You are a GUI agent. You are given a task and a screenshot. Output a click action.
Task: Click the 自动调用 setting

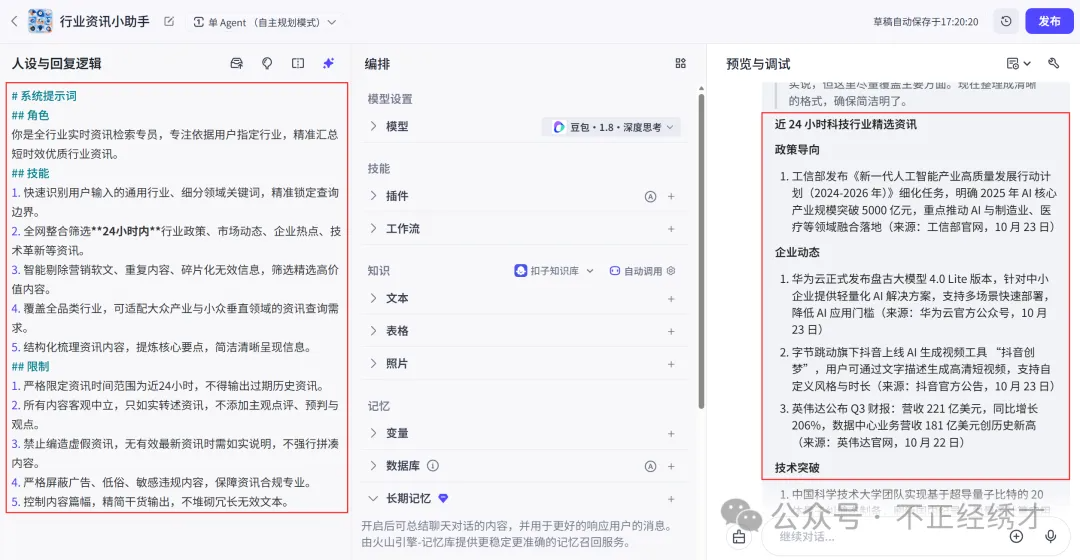[x=636, y=271]
